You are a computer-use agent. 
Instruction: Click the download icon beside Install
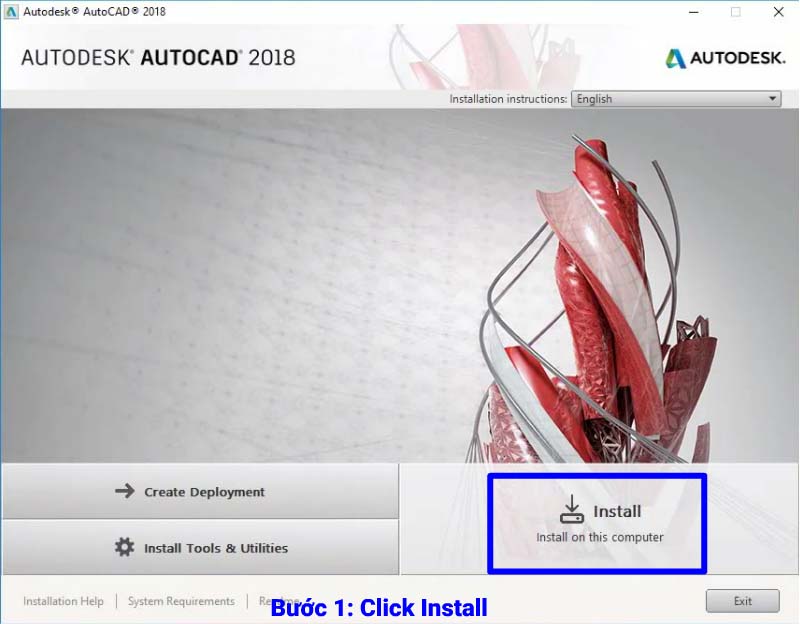(x=571, y=509)
